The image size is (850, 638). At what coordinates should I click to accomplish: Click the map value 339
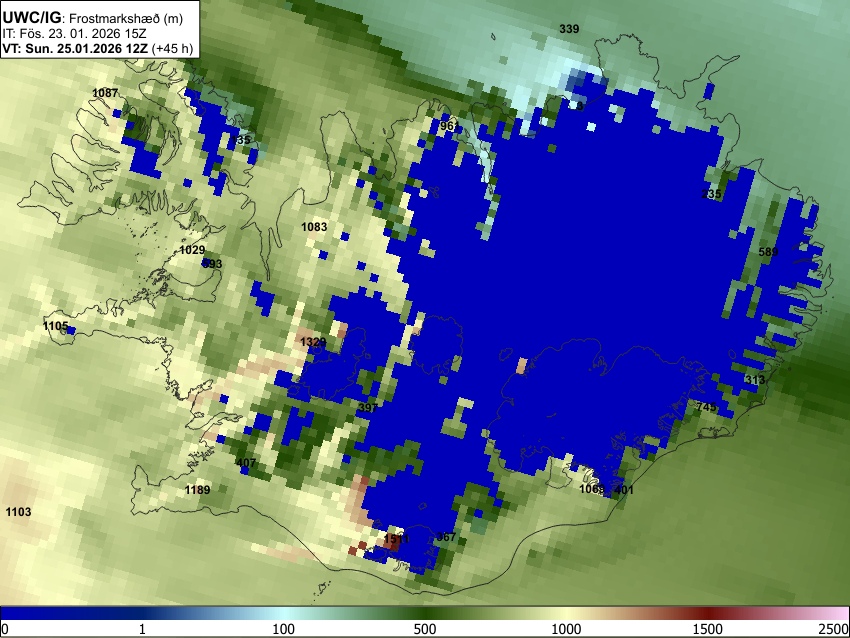[569, 29]
